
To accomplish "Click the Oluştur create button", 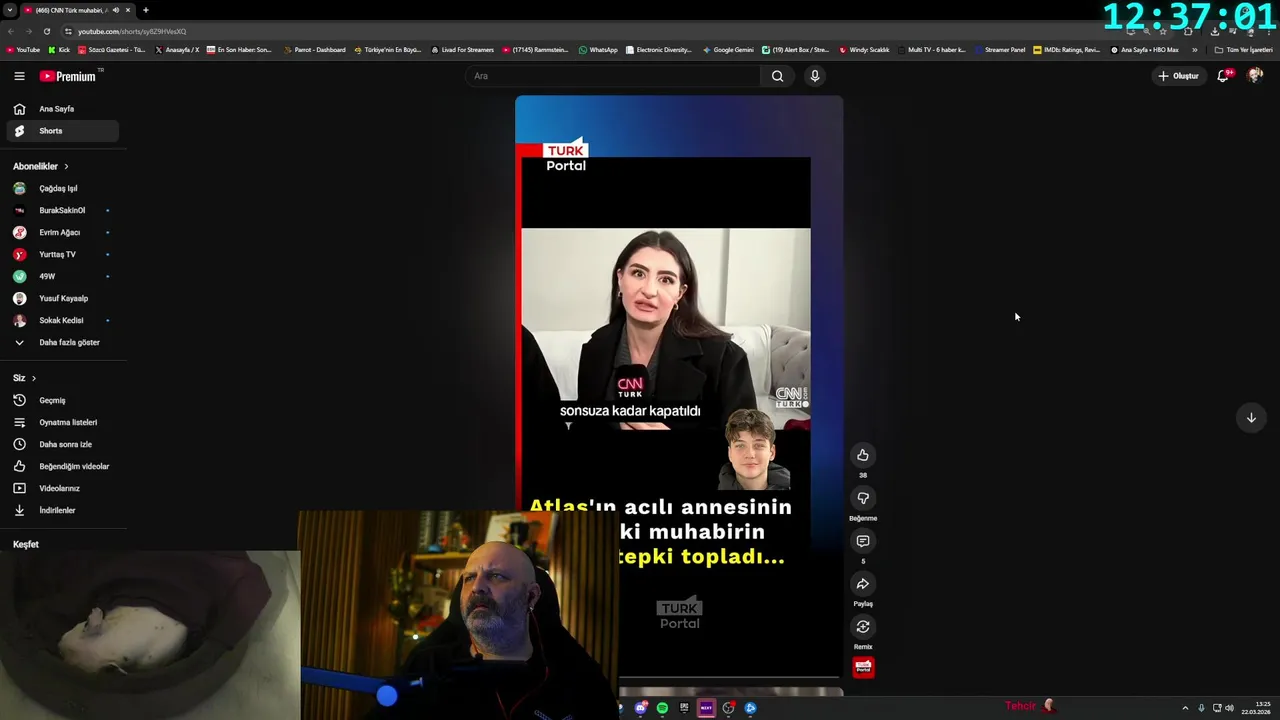I will point(1178,76).
